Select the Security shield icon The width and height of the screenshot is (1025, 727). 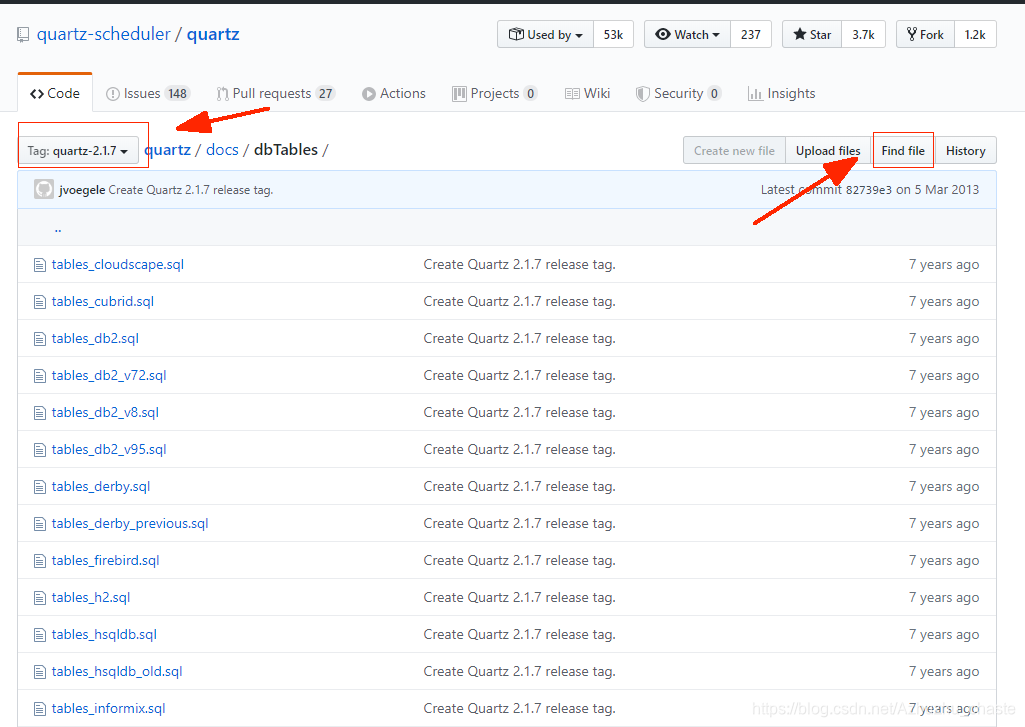click(641, 93)
